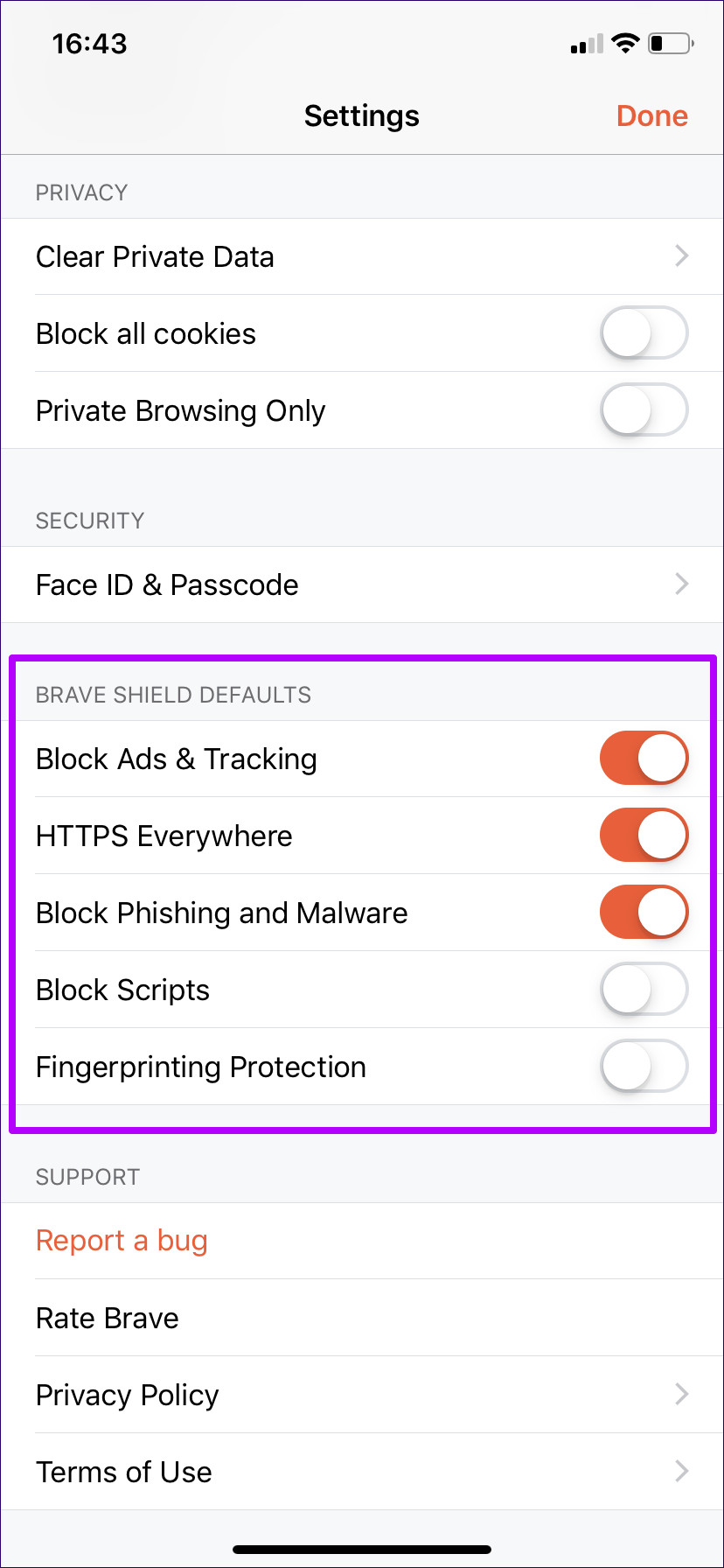
Task: Tap the Wi-Fi status icon
Action: 625,44
